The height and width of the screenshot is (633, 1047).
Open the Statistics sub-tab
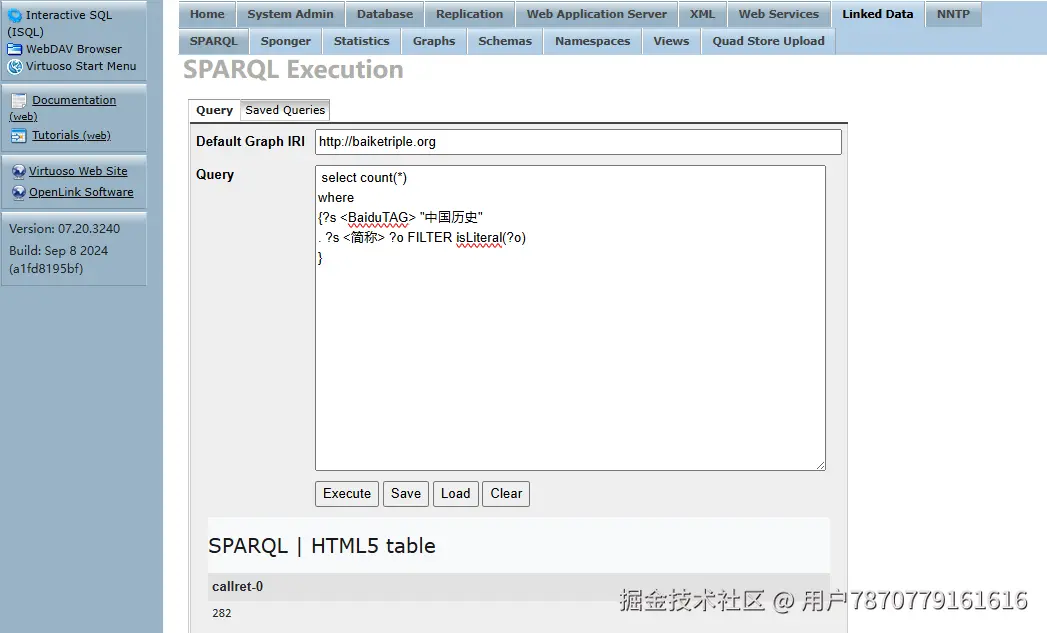click(x=361, y=41)
